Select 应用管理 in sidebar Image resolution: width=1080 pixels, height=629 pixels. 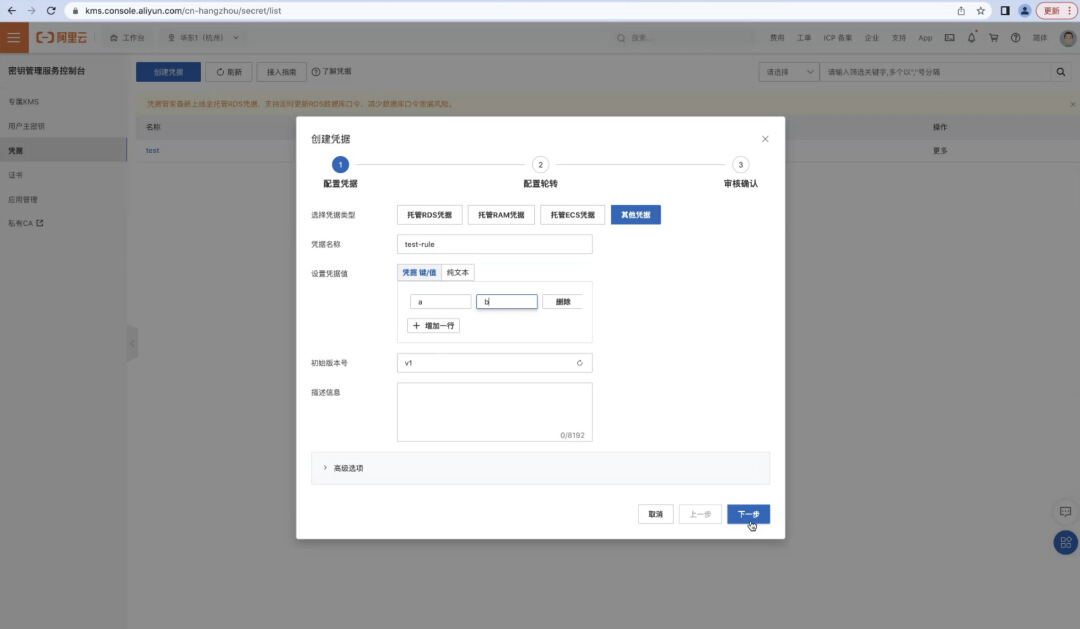(x=63, y=199)
